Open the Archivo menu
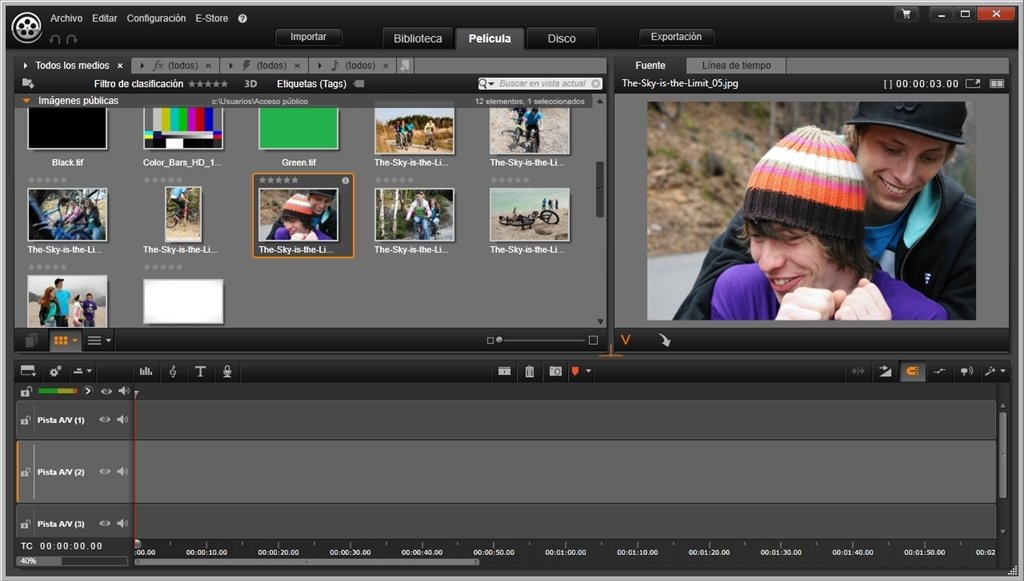 coord(67,18)
